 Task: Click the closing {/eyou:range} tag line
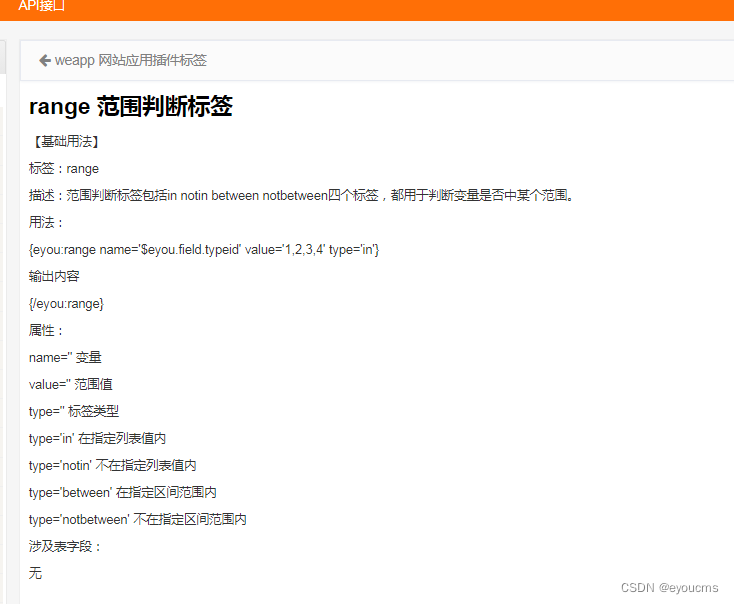(66, 304)
